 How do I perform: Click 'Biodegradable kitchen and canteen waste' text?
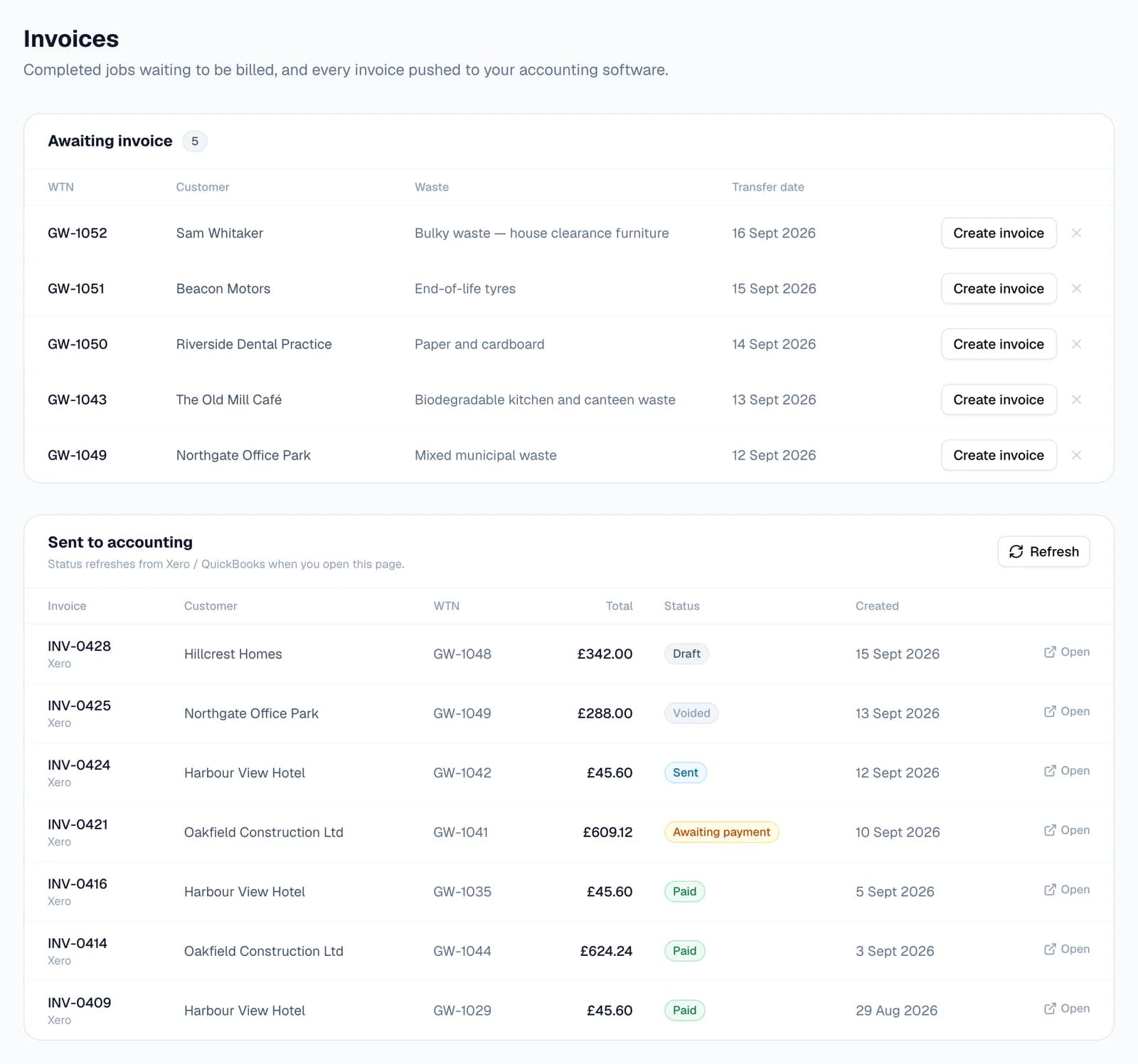coord(545,400)
